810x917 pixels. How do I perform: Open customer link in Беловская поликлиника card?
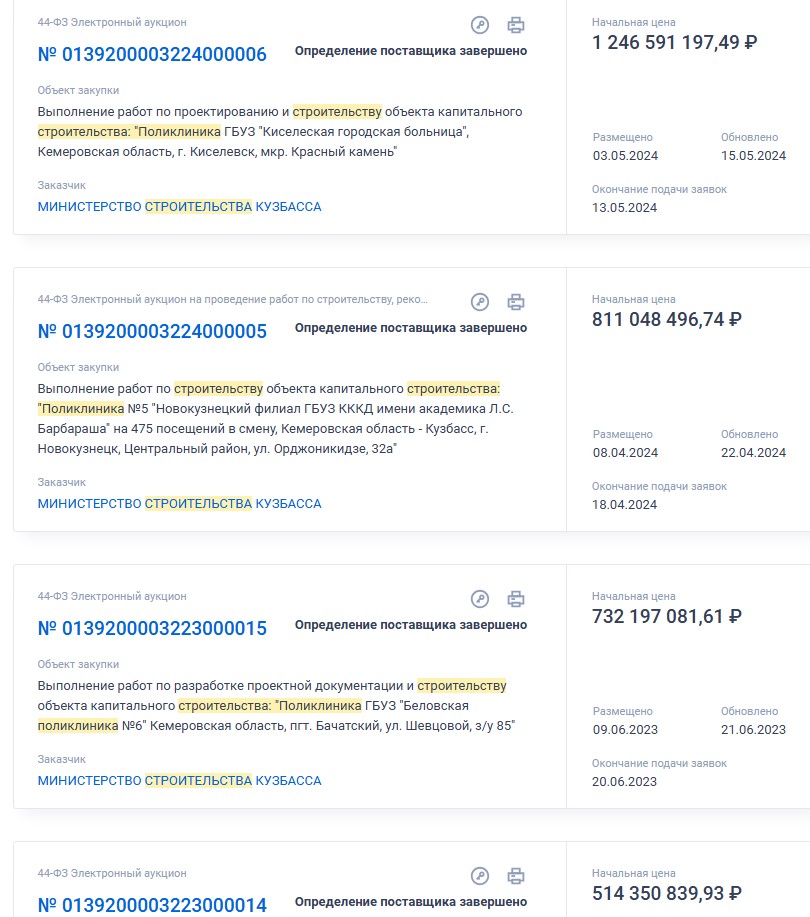coord(180,781)
